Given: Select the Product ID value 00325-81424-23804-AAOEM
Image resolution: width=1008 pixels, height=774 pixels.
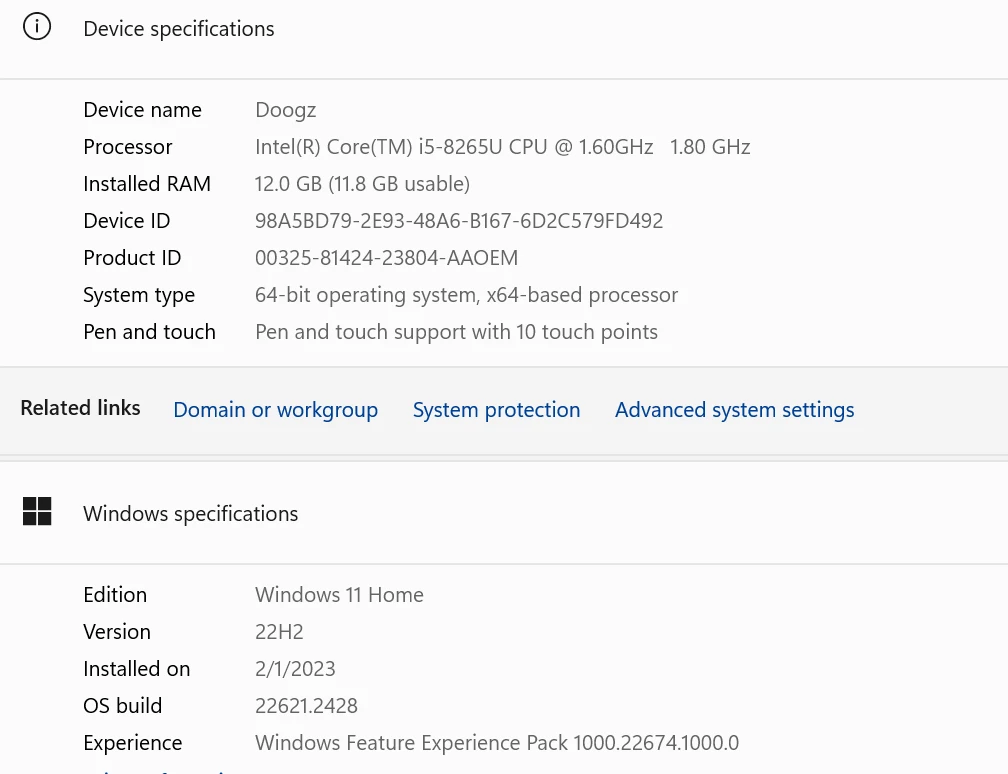Looking at the screenshot, I should coord(386,258).
